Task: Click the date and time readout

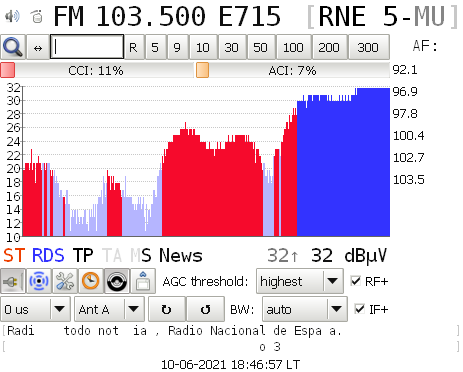Action: (231, 364)
